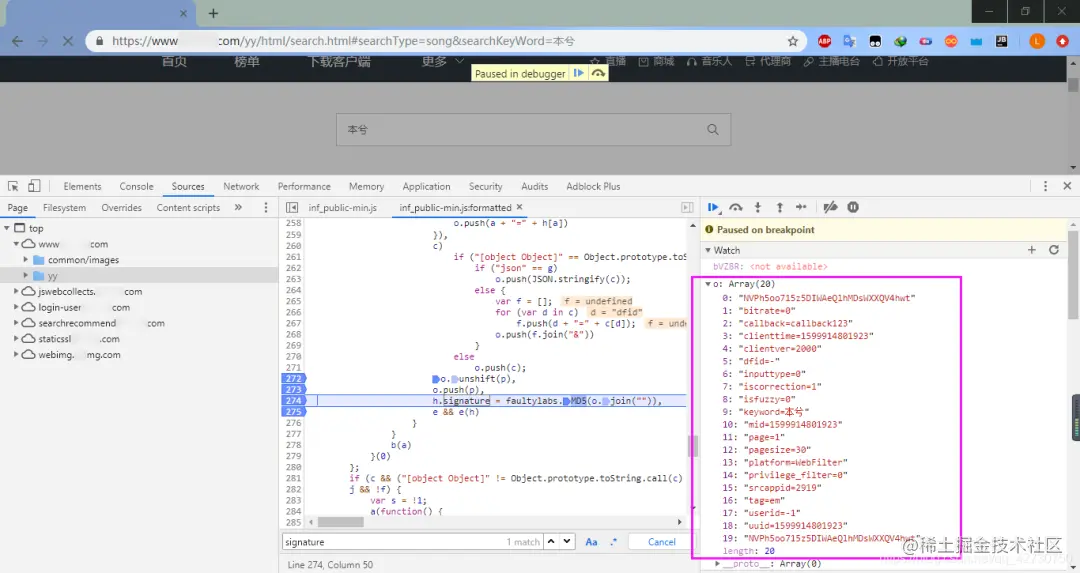Expand the login-user domain node
1080x573 pixels.
coord(16,308)
